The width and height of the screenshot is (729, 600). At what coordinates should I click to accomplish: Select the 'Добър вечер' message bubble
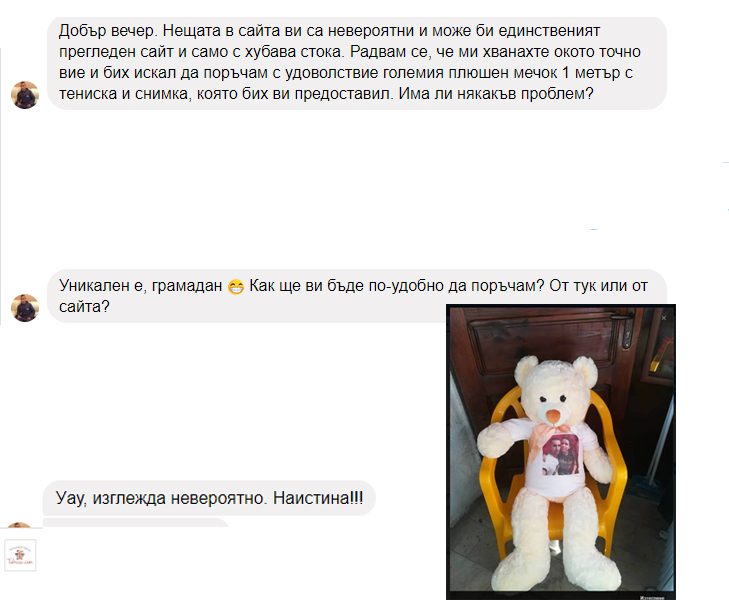357,63
